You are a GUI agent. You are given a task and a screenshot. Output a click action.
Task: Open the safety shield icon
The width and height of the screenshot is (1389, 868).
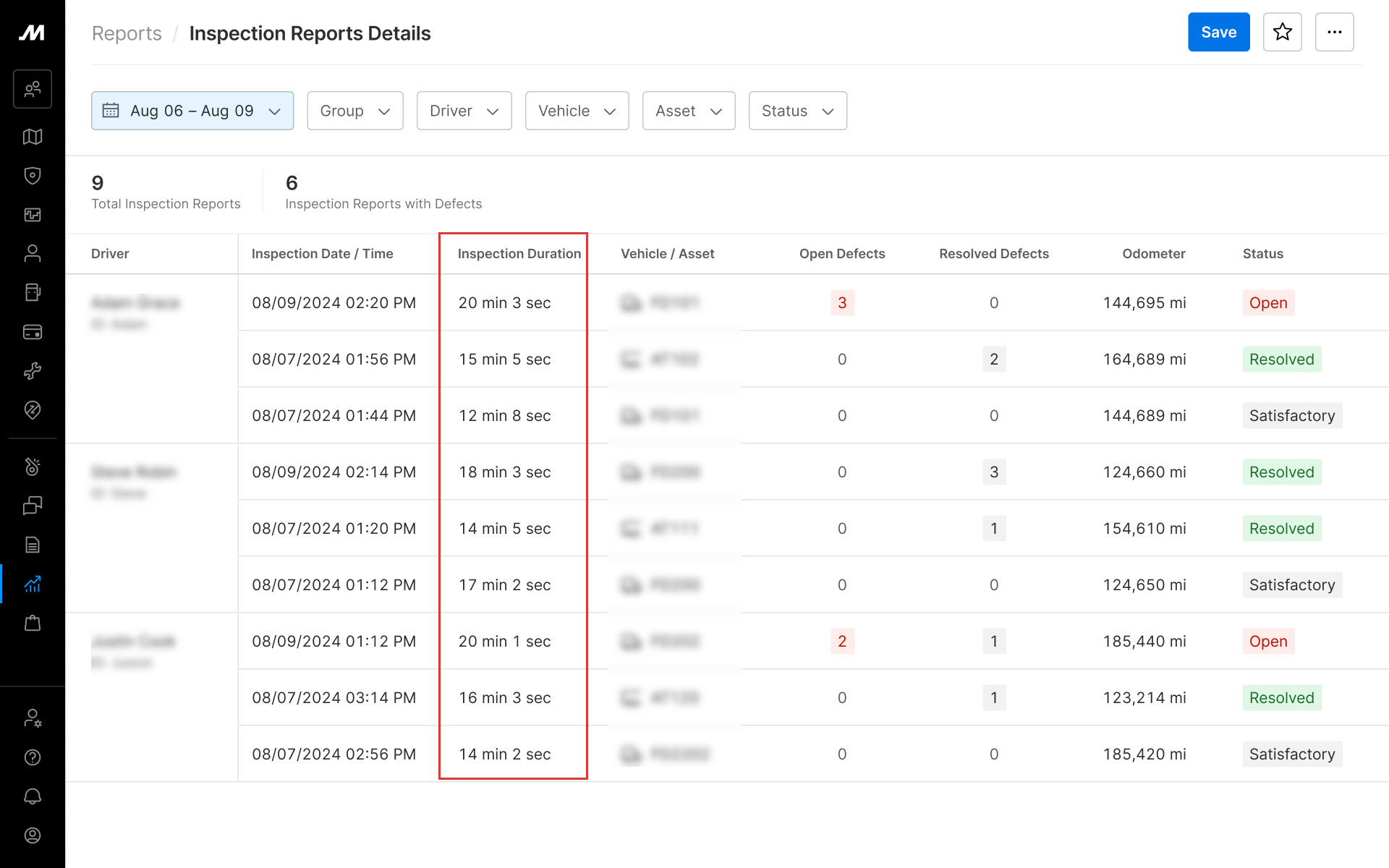pyautogui.click(x=33, y=176)
